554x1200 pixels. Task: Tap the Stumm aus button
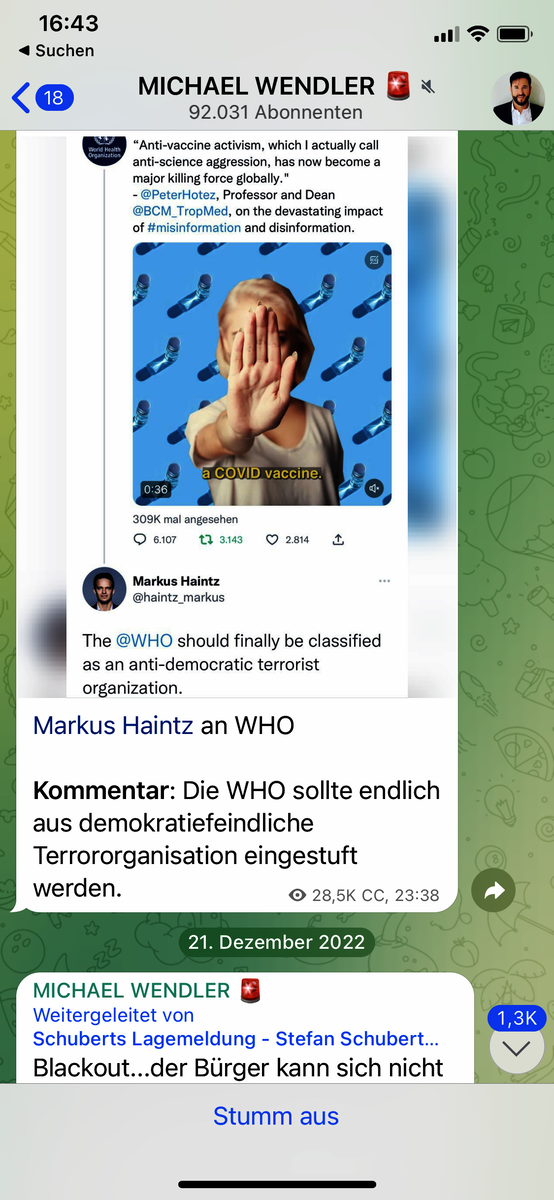pyautogui.click(x=276, y=1116)
